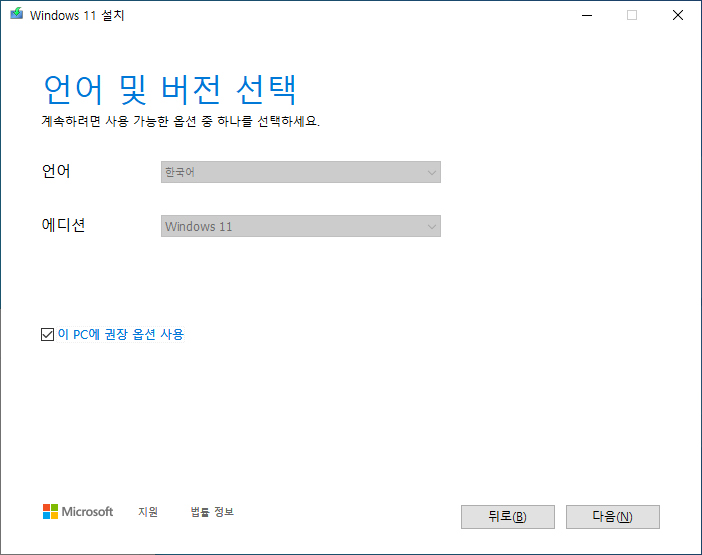Close the Windows 11 설치 window
Viewport: 702px width, 555px height.
(x=678, y=15)
